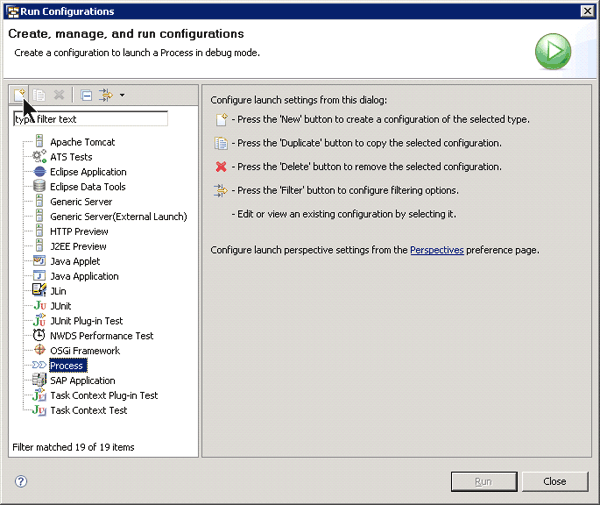
Task: Click the New launch configuration icon
Action: [20, 95]
